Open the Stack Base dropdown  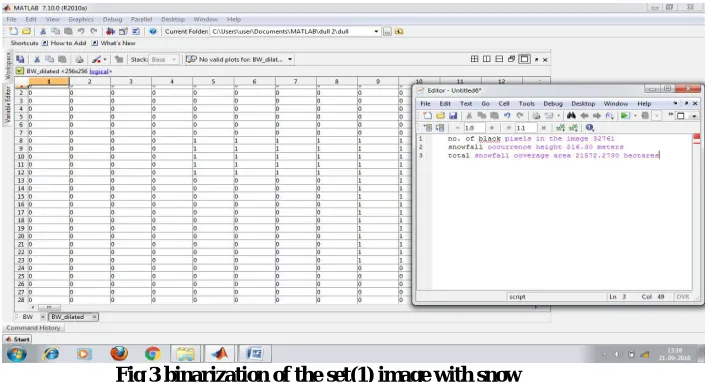(164, 60)
